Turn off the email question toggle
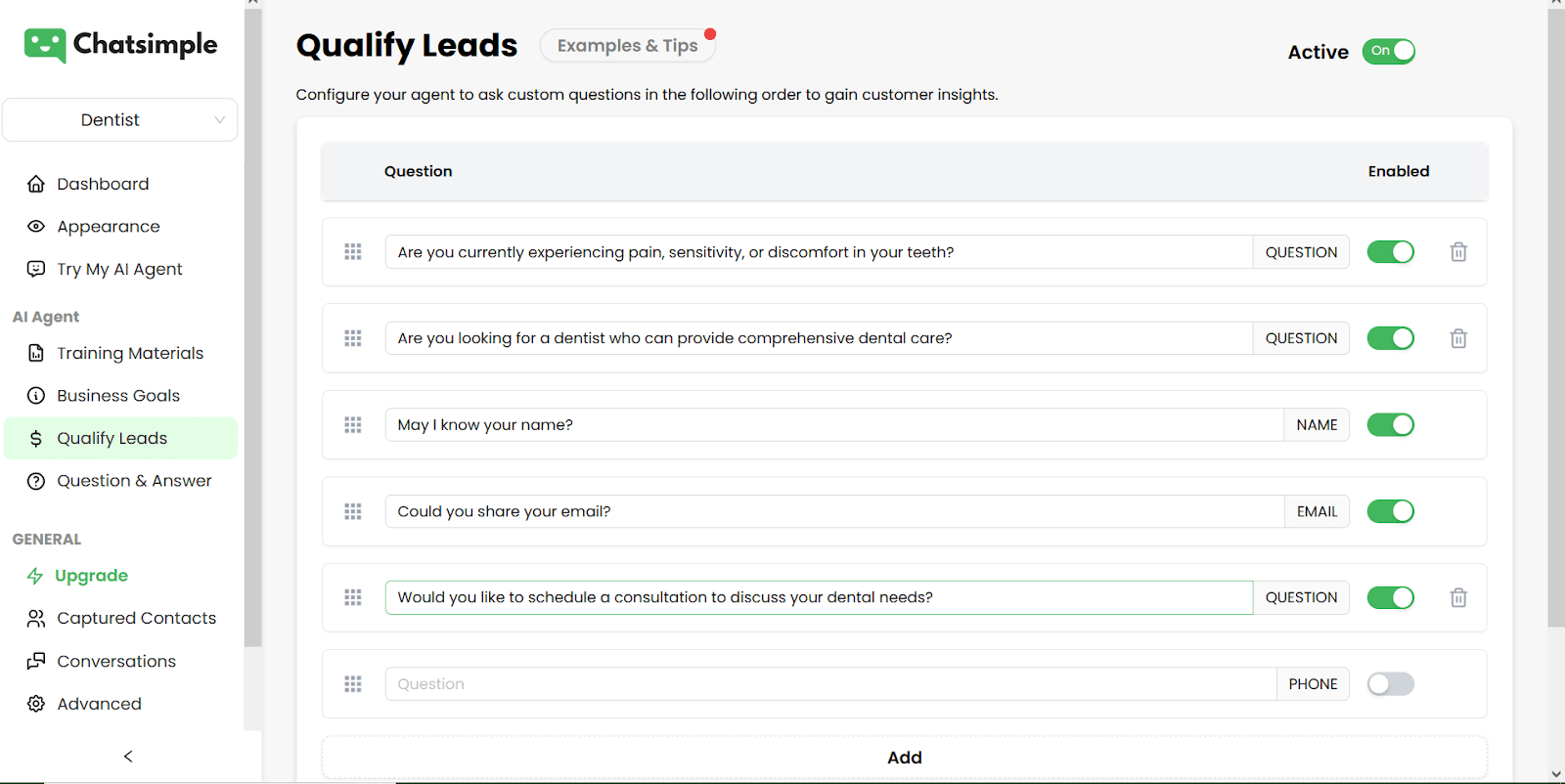 pyautogui.click(x=1390, y=511)
